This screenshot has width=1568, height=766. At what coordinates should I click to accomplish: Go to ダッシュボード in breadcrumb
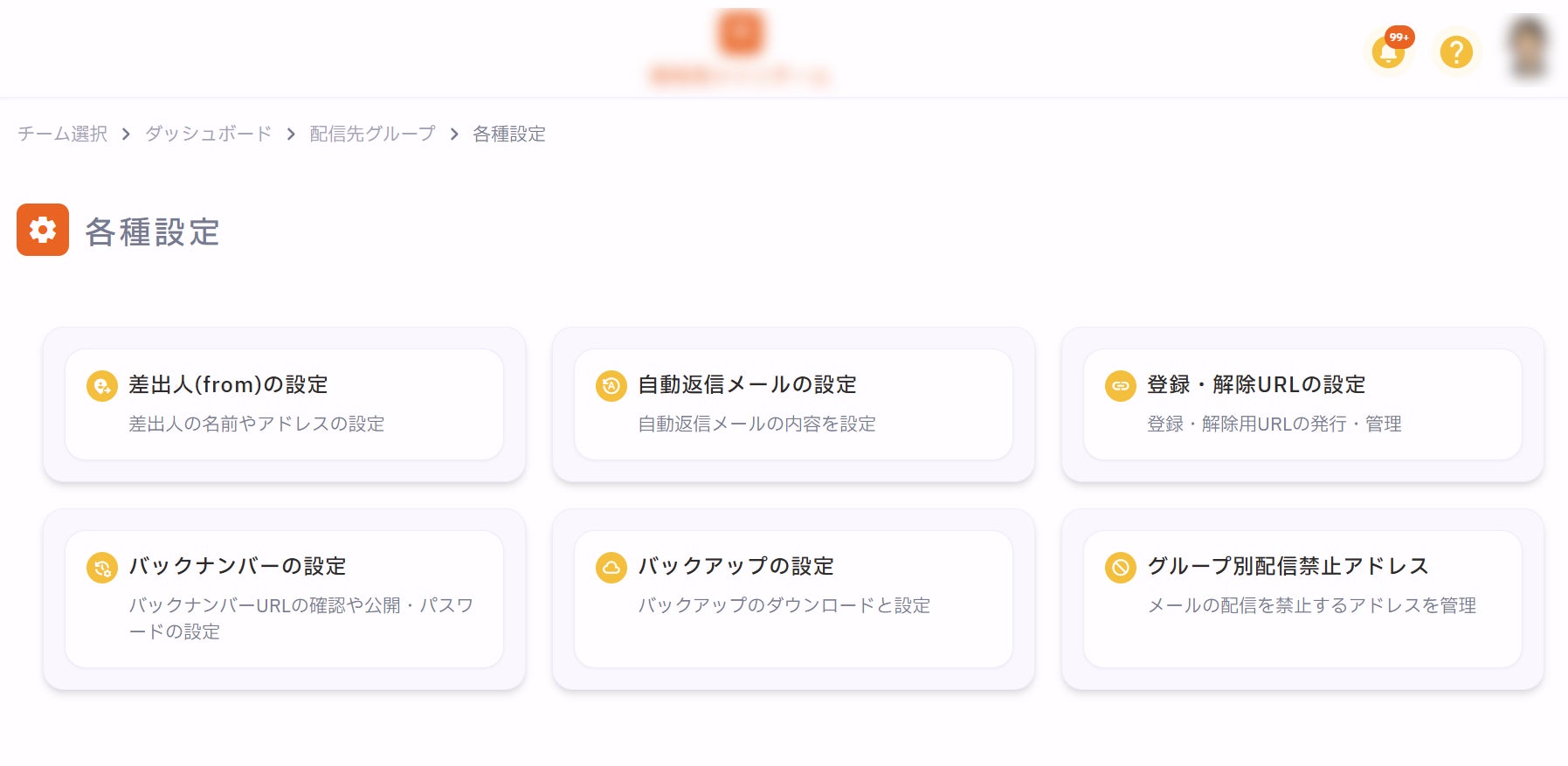(x=208, y=134)
